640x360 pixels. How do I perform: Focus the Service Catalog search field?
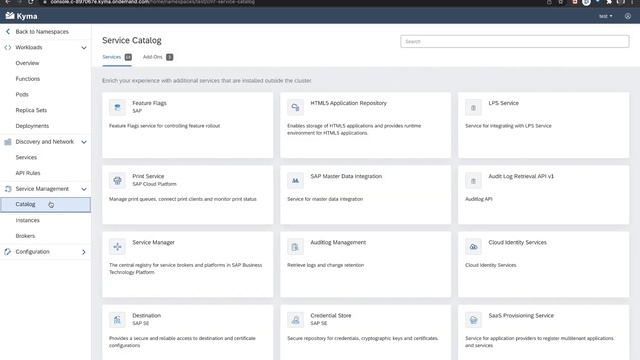point(514,41)
